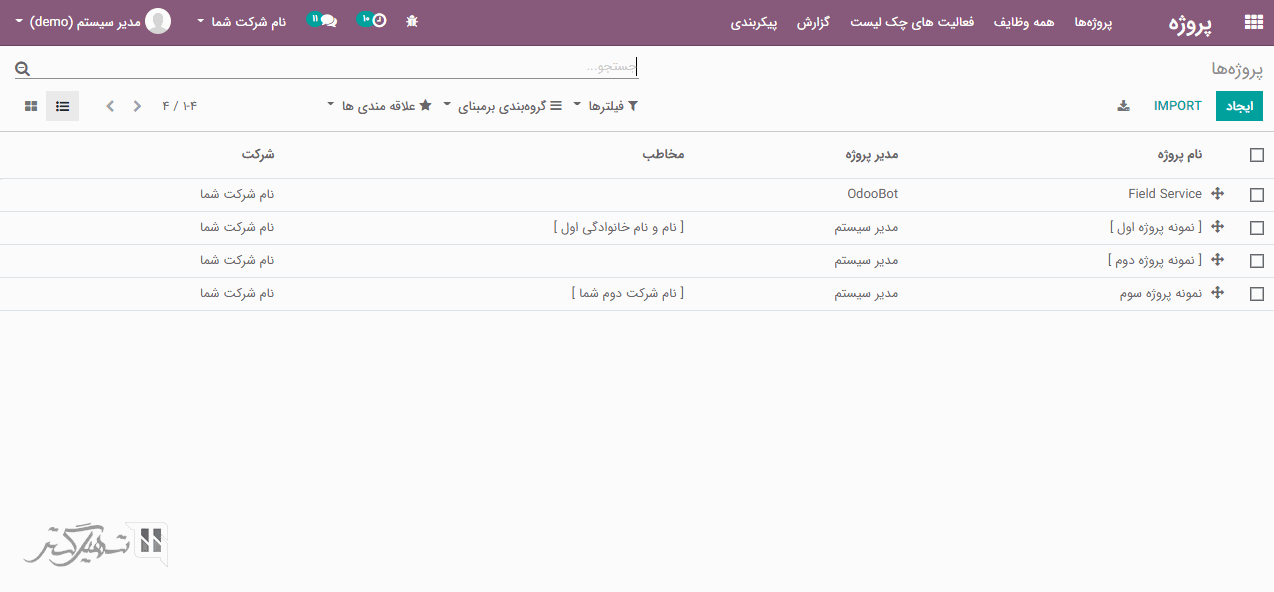The height and width of the screenshot is (592, 1274).
Task: Tick checkbox for نمونه پروژه سوم
Action: pyautogui.click(x=1256, y=294)
